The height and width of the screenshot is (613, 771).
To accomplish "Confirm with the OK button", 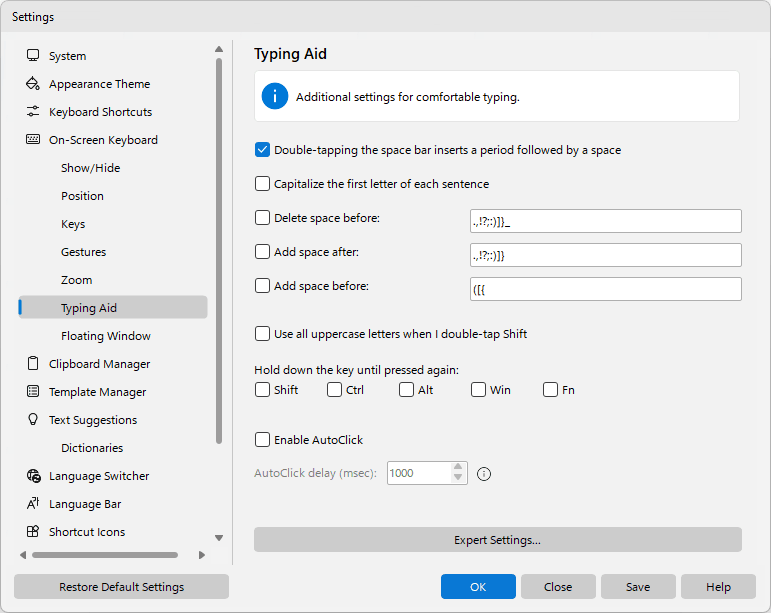I will click(x=478, y=586).
